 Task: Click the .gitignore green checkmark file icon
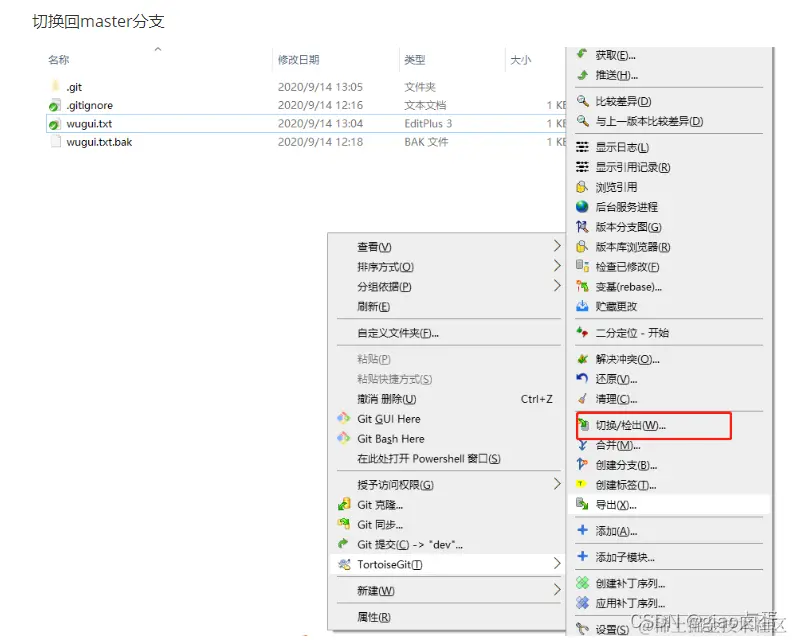pos(55,105)
